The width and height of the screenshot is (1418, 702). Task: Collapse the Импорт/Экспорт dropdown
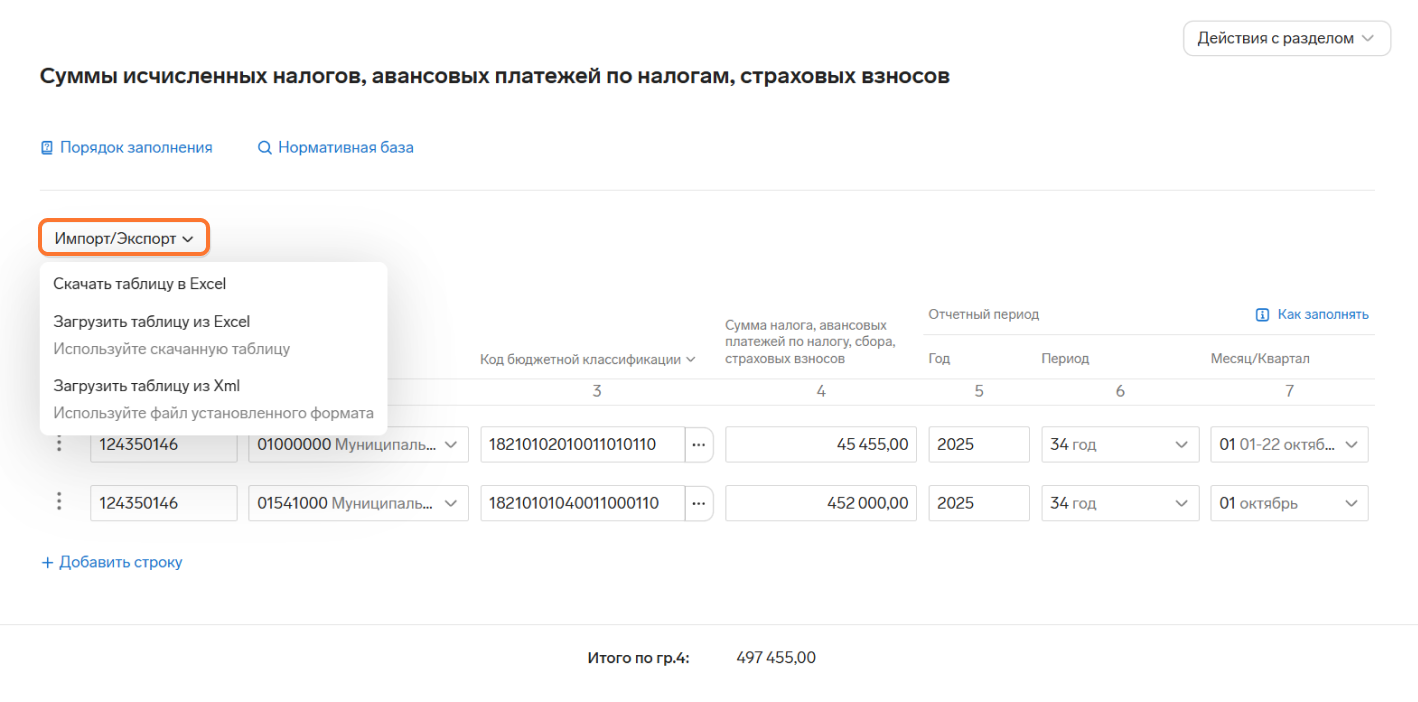pyautogui.click(x=124, y=239)
